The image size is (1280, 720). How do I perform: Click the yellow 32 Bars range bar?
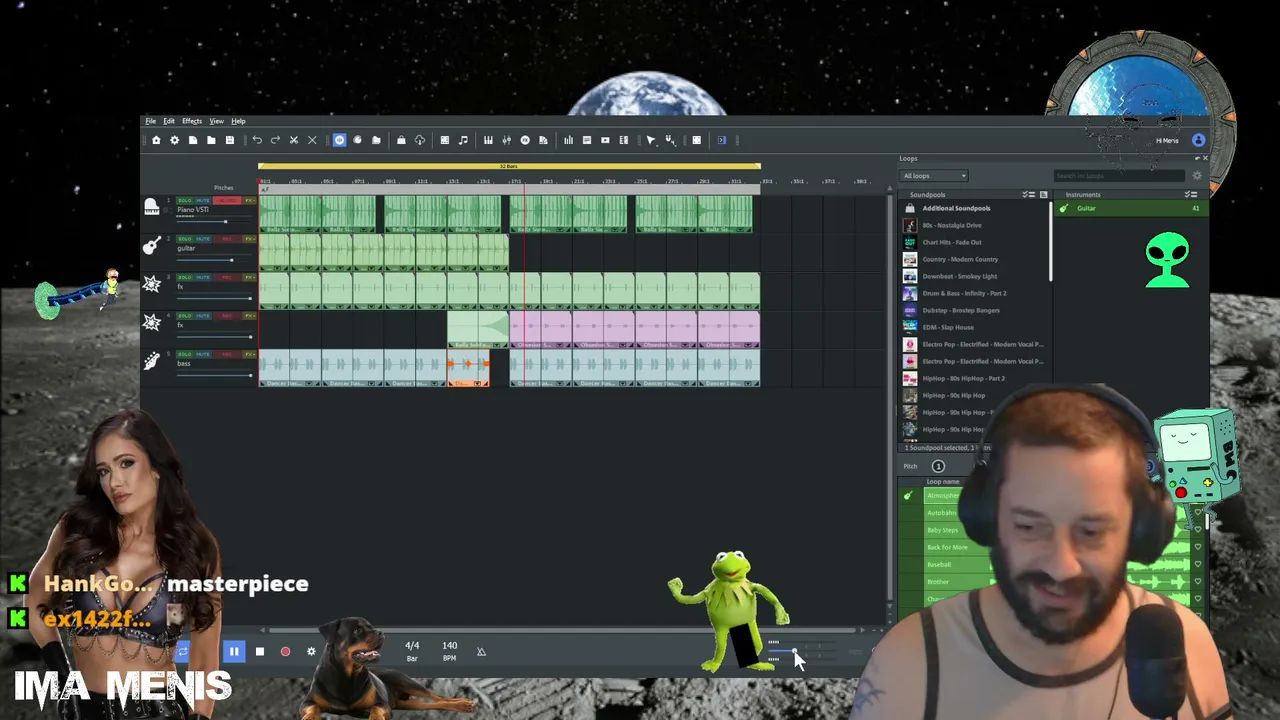coord(509,166)
